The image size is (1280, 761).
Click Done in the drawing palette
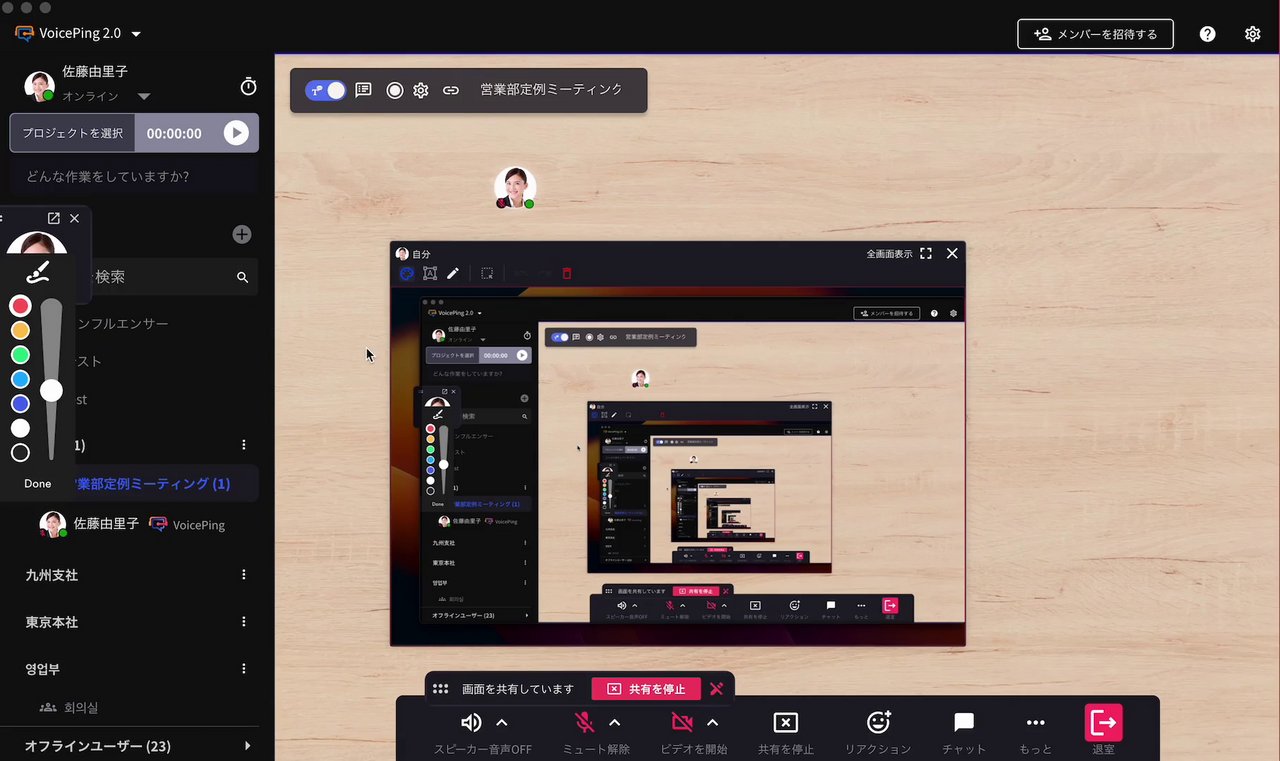point(38,484)
